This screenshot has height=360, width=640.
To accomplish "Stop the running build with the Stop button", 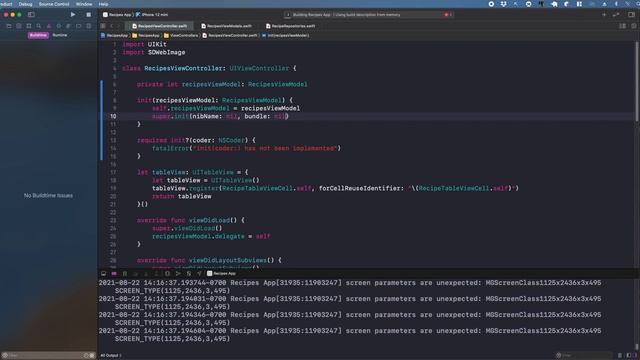I will [89, 14].
